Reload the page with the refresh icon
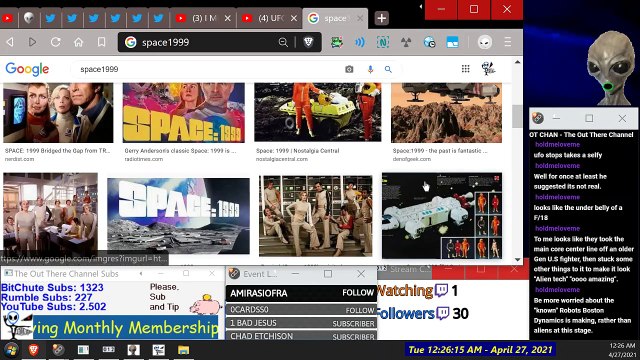Screen dimensions: 640x360 coord(56,42)
